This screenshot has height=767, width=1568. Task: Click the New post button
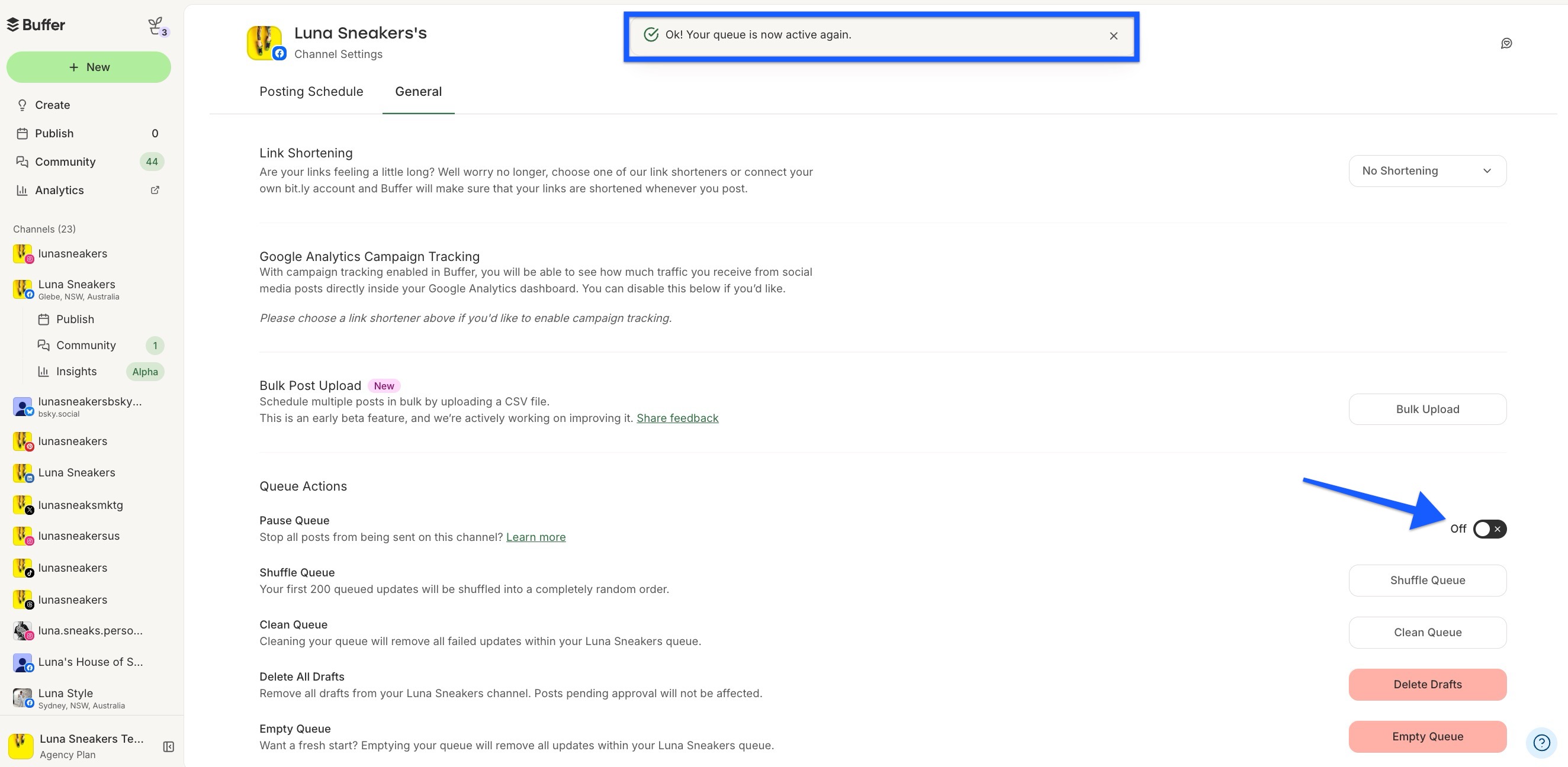coord(89,67)
